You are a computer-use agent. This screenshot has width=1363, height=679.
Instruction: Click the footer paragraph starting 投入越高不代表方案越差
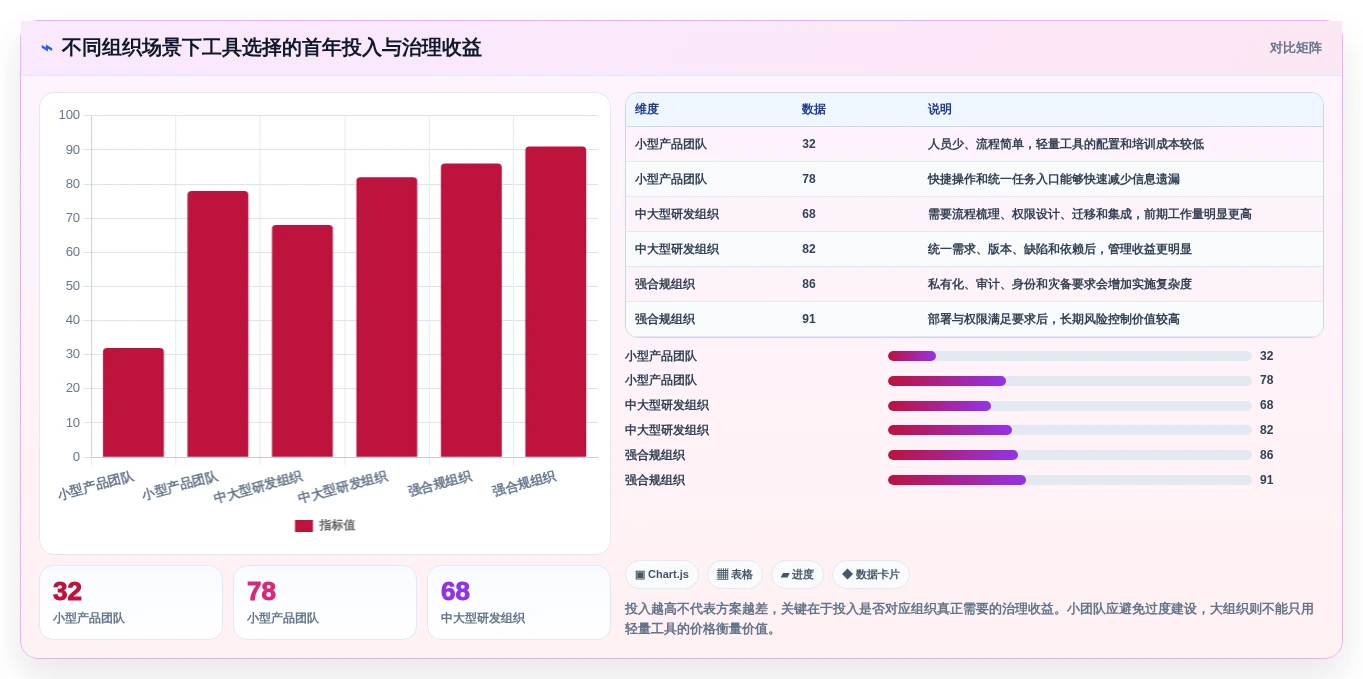(x=970, y=618)
